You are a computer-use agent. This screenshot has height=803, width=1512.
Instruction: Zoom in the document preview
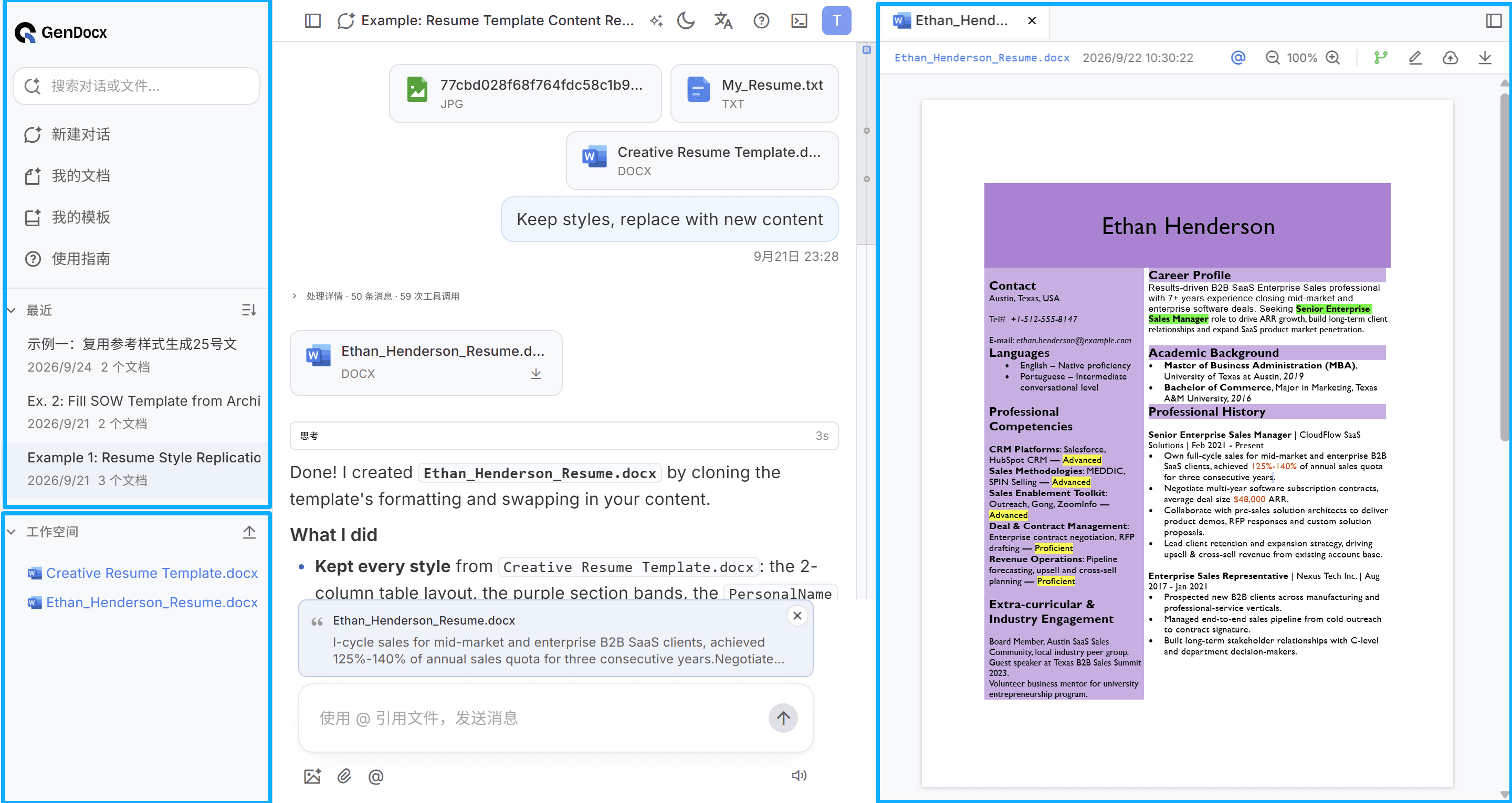(1333, 58)
